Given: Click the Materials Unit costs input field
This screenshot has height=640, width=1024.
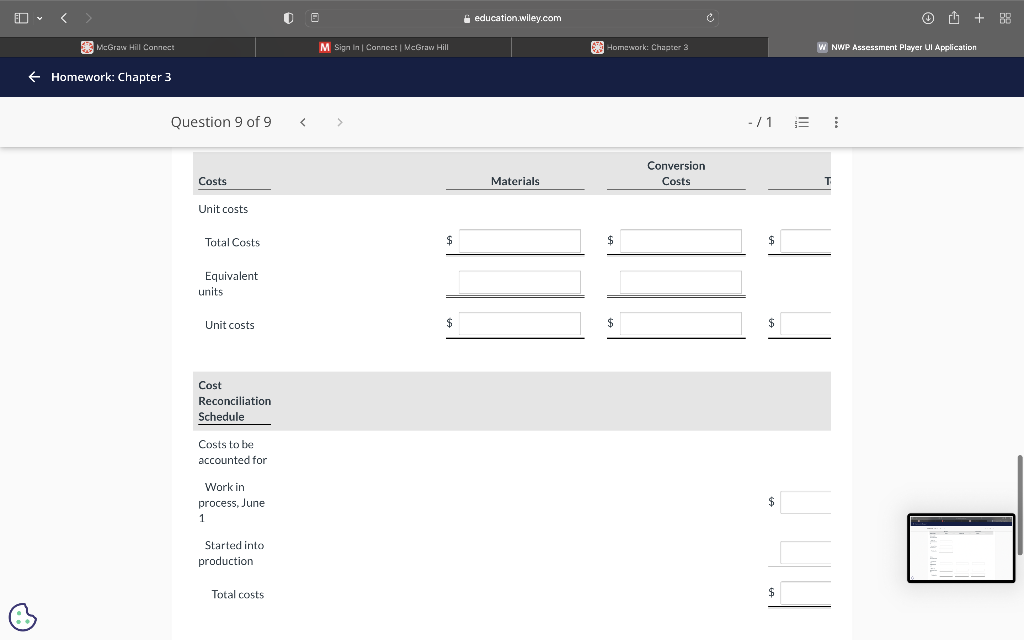Looking at the screenshot, I should click(x=520, y=323).
